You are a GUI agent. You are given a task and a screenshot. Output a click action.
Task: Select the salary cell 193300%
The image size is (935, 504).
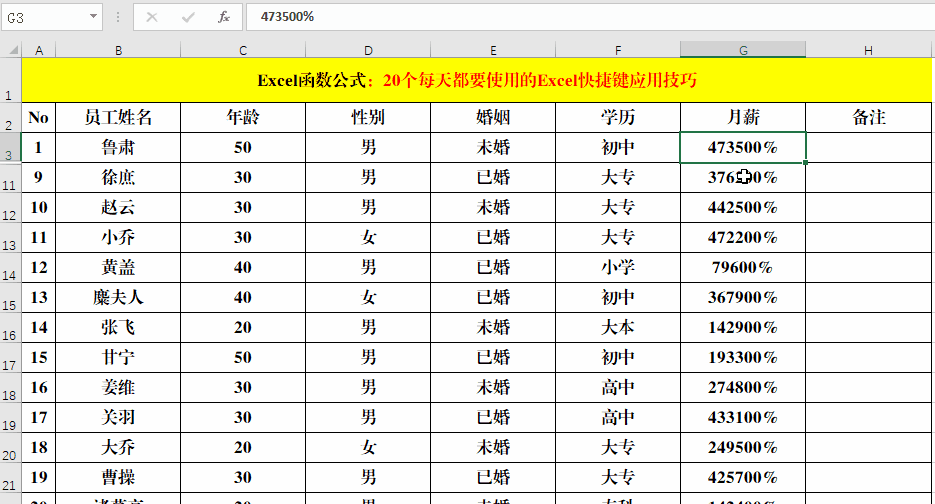tap(743, 357)
